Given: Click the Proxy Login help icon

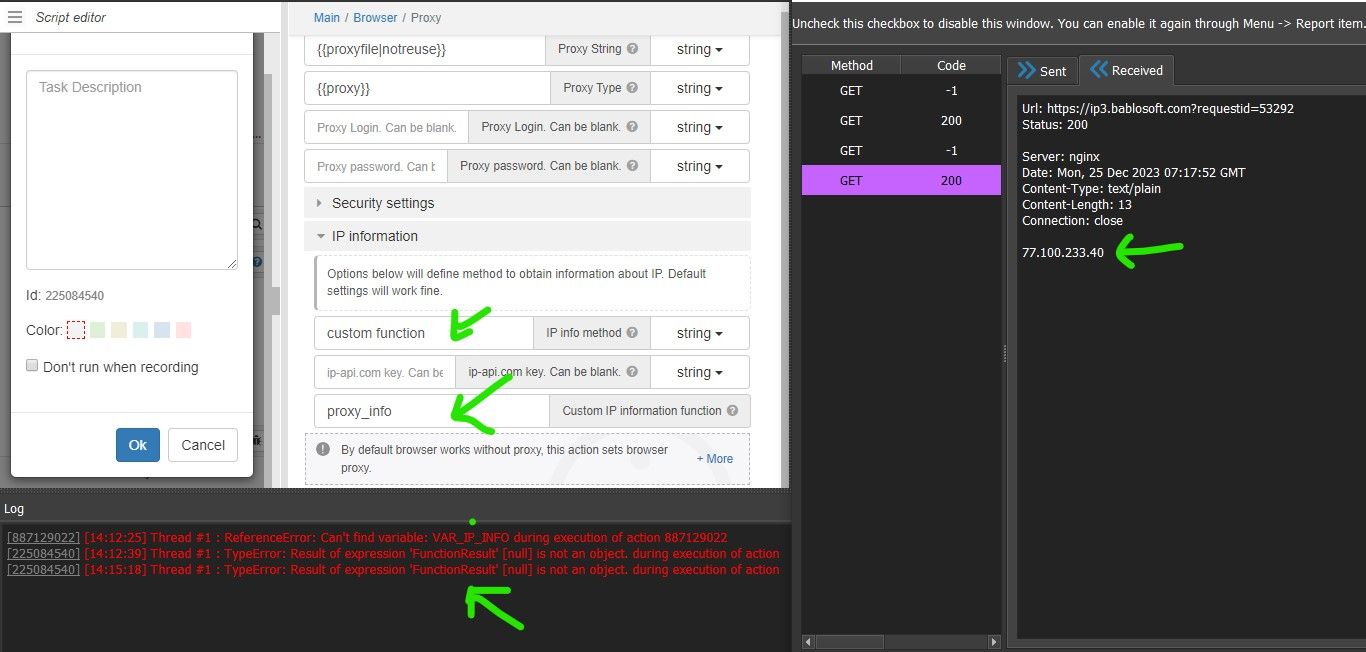Looking at the screenshot, I should click(x=632, y=127).
